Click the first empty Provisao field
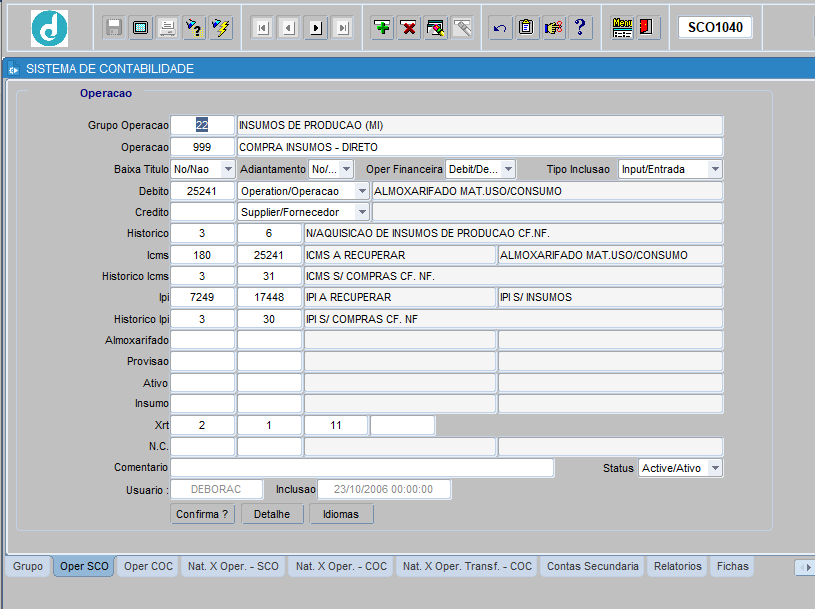815x609 pixels. (202, 361)
